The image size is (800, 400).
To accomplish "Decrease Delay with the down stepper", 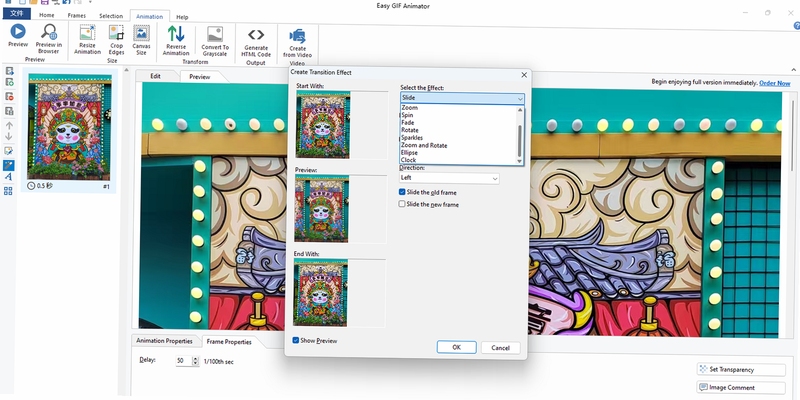I will tap(195, 364).
